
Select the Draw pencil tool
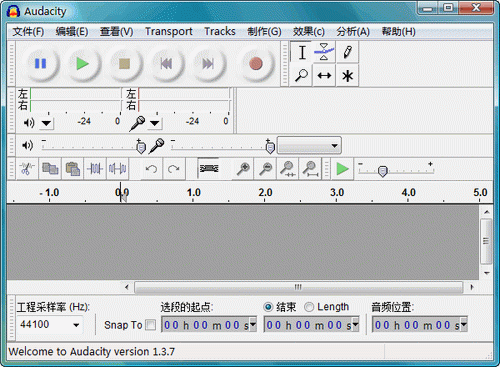[347, 52]
